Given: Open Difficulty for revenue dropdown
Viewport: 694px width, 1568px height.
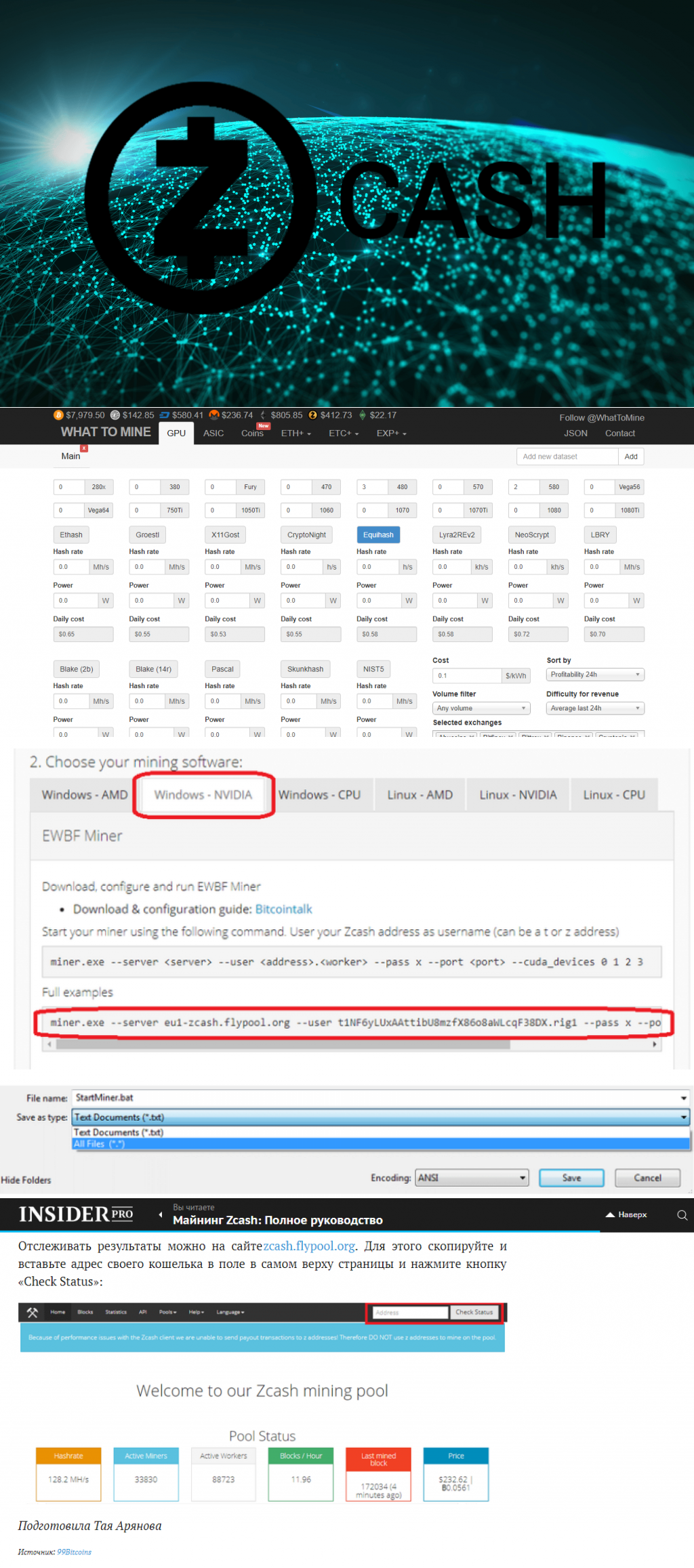Looking at the screenshot, I should pyautogui.click(x=595, y=708).
